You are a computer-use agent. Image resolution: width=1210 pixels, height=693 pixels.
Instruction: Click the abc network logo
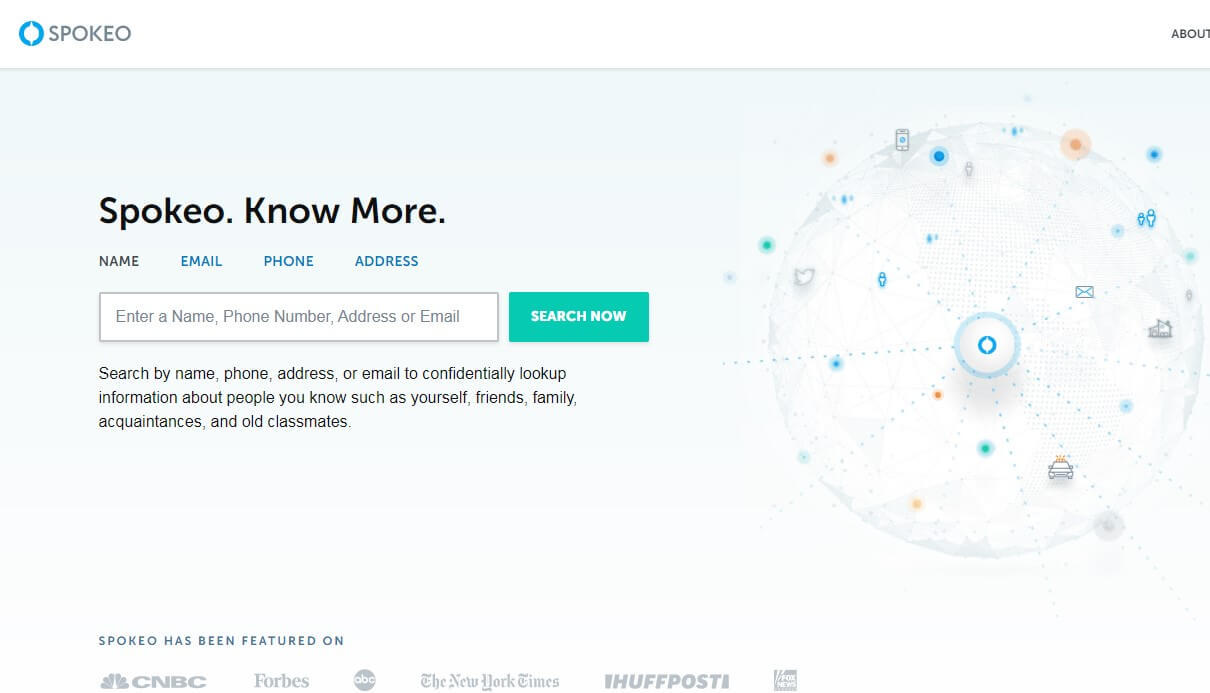coord(365,680)
